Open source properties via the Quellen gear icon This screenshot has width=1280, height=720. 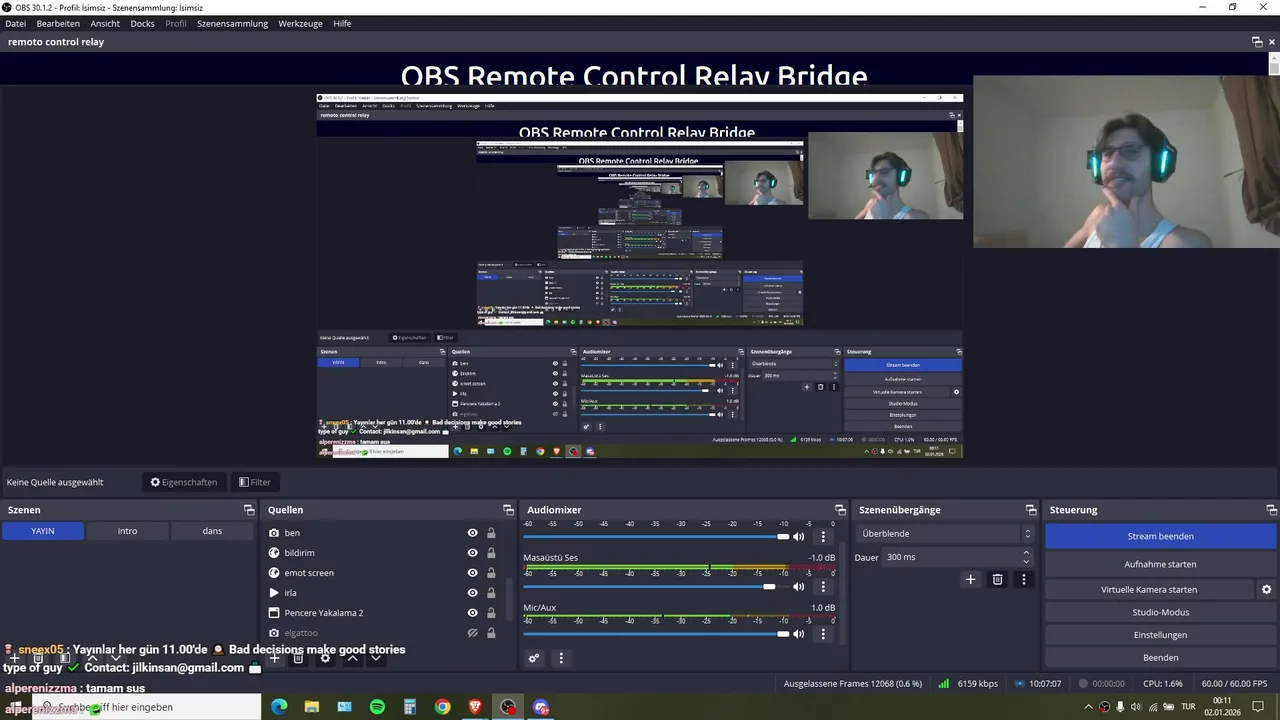point(325,658)
